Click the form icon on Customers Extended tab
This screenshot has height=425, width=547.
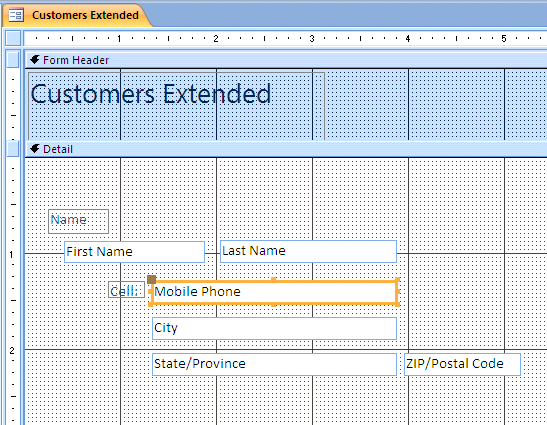pos(16,15)
